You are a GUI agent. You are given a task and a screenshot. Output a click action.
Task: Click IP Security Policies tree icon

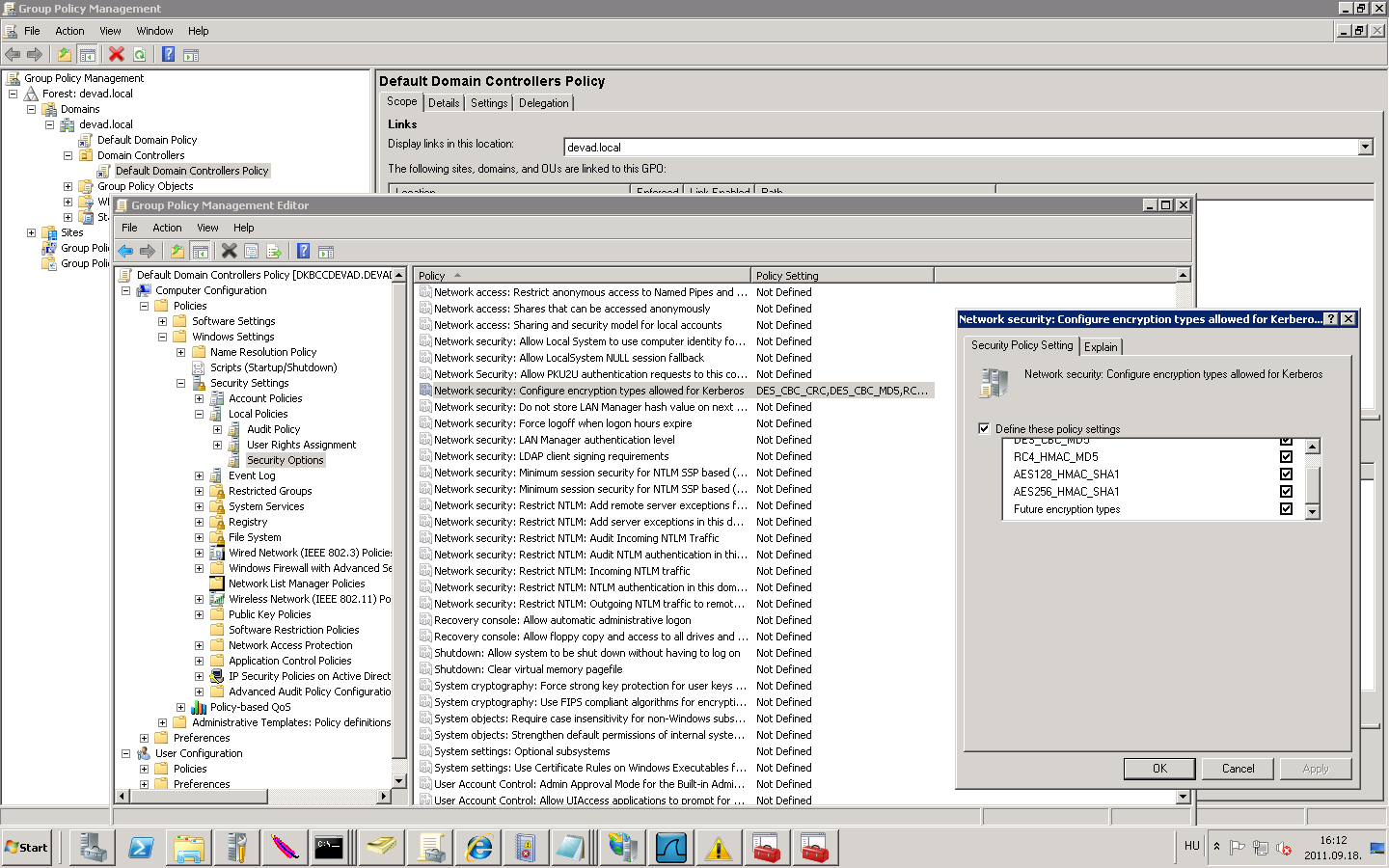(217, 676)
